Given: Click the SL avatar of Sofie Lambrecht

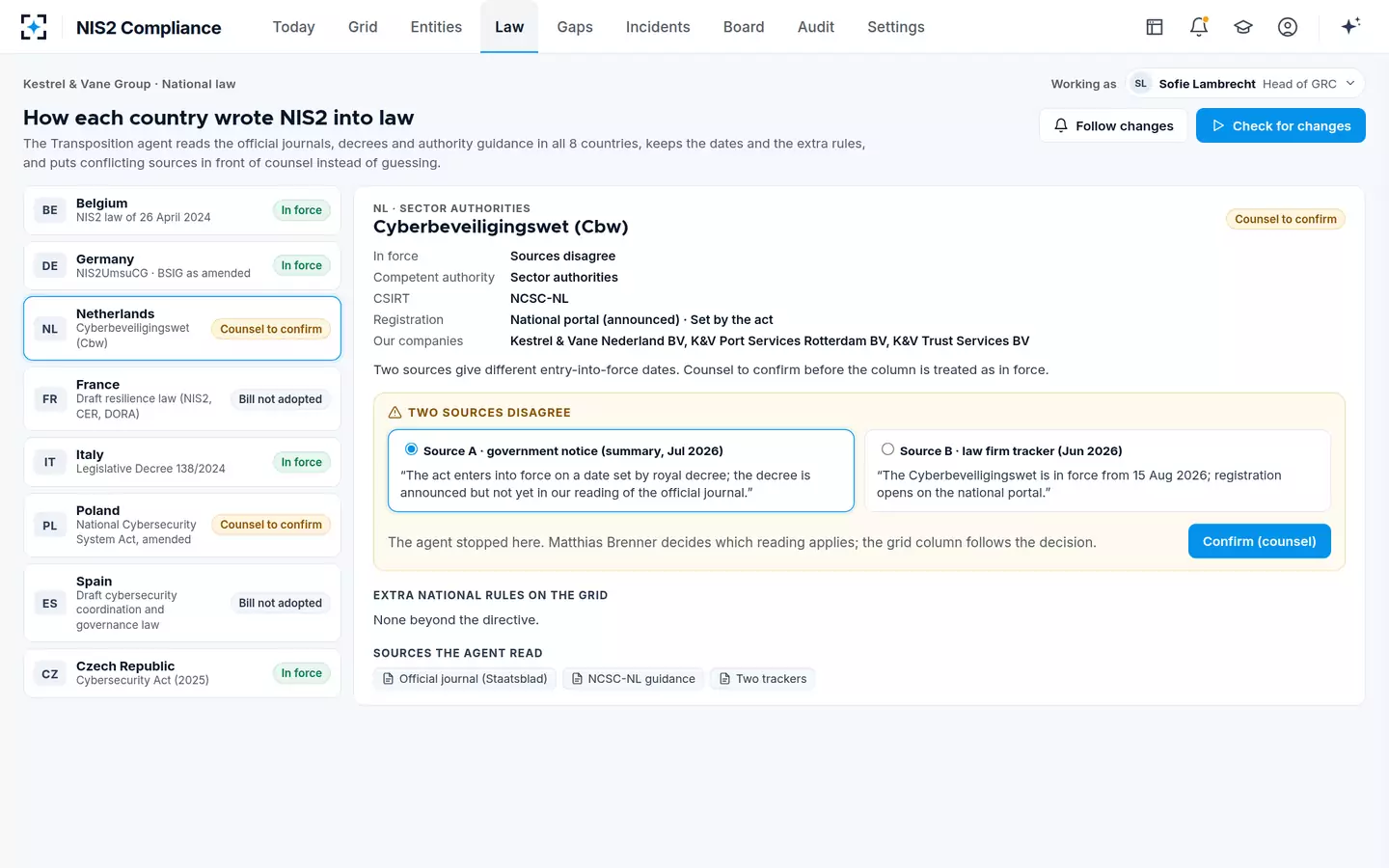Looking at the screenshot, I should [x=1141, y=84].
